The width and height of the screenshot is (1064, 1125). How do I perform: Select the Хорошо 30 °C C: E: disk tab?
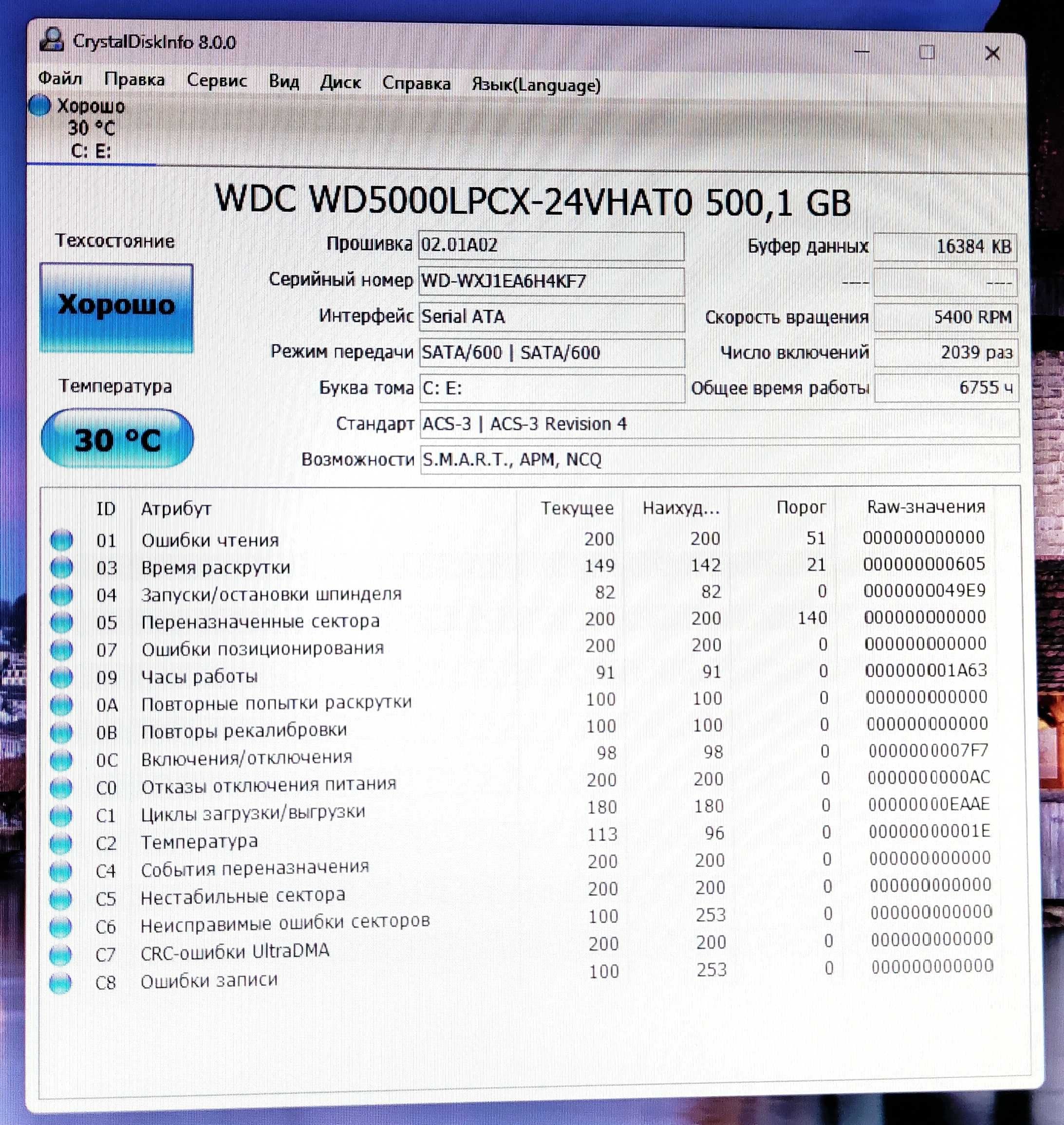[91, 129]
